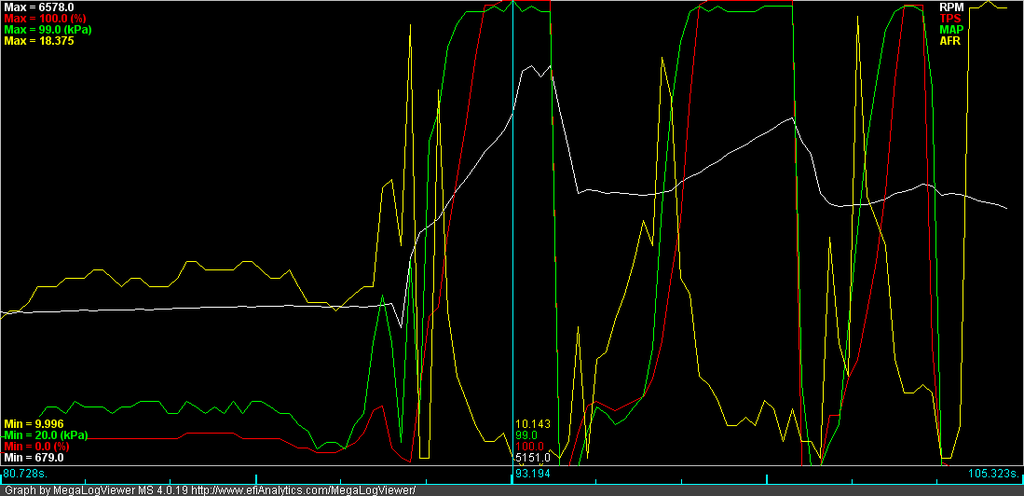Select the white Min = 679.0 label
The width and height of the screenshot is (1024, 496).
pos(33,457)
